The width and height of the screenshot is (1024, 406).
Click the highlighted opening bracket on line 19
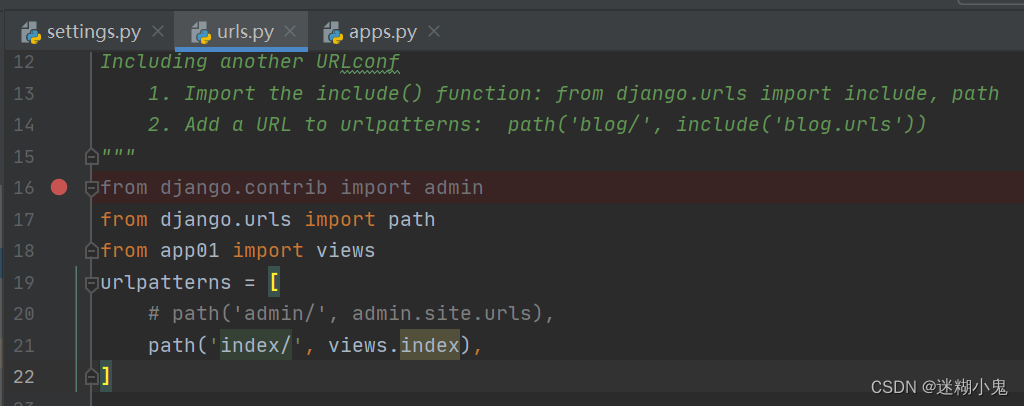(x=274, y=283)
